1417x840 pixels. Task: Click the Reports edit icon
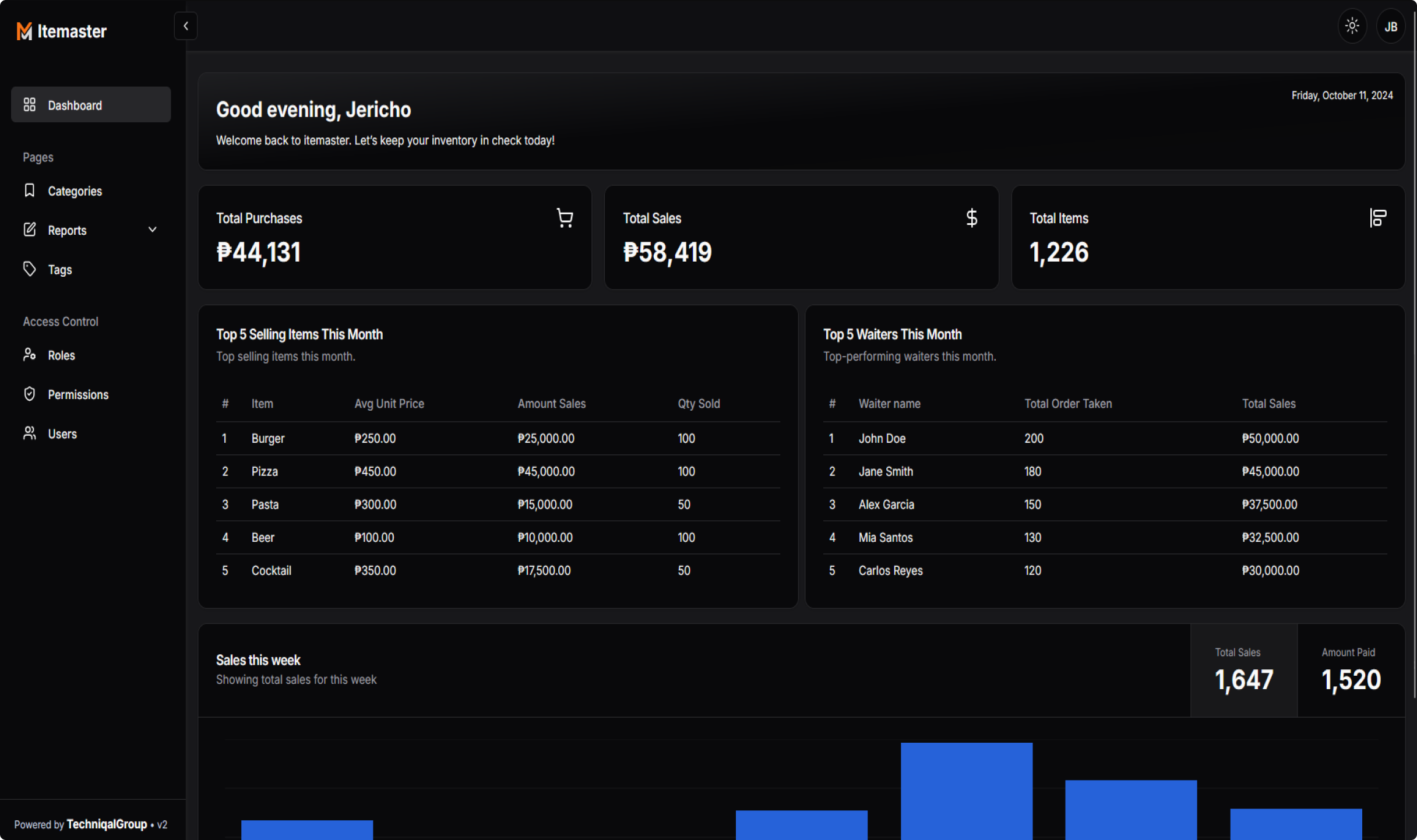point(30,230)
